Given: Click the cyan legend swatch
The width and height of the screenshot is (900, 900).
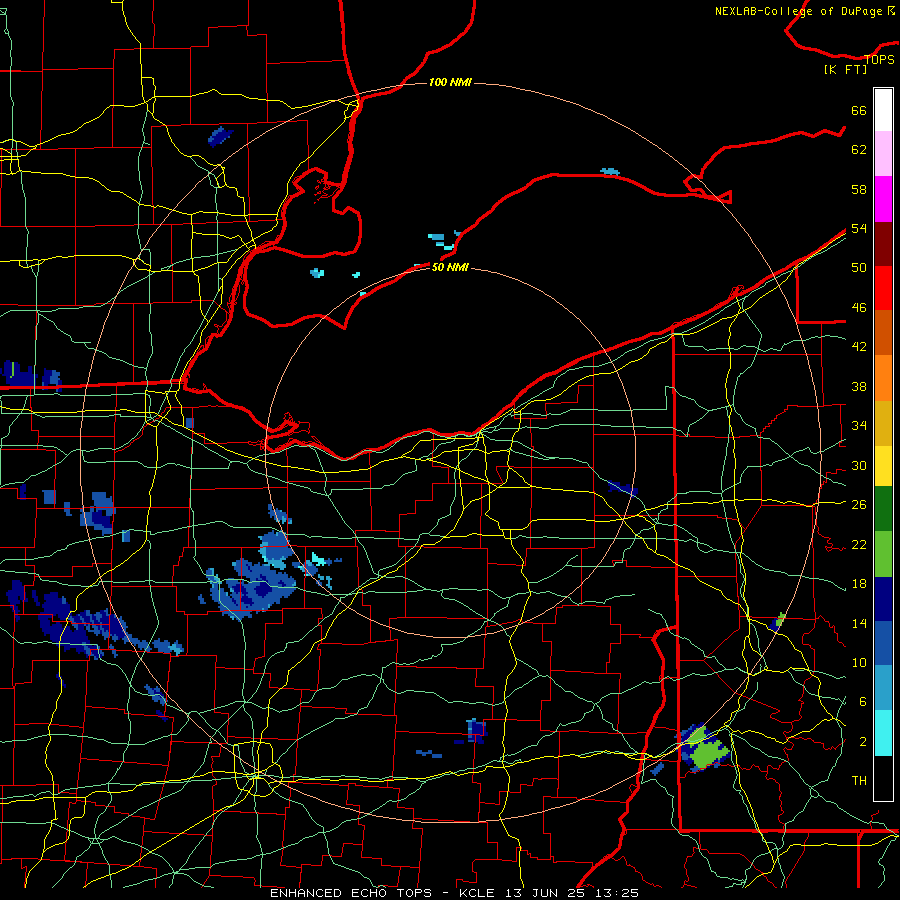Looking at the screenshot, I should tap(883, 733).
